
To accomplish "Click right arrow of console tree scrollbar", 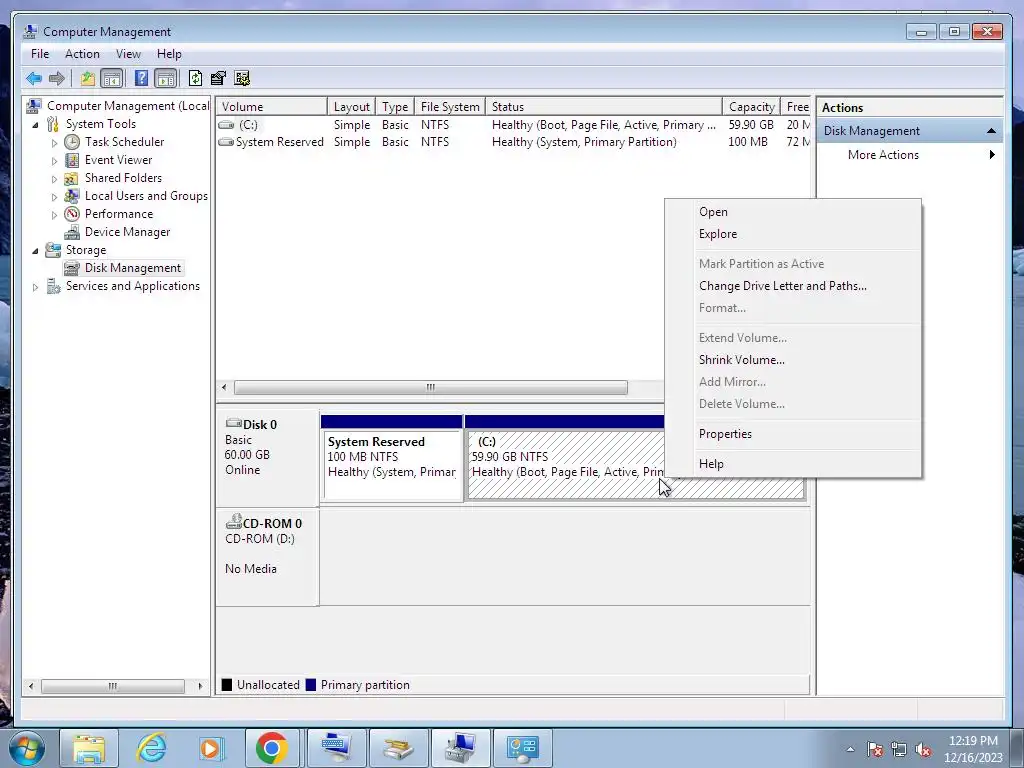I will click(x=200, y=686).
